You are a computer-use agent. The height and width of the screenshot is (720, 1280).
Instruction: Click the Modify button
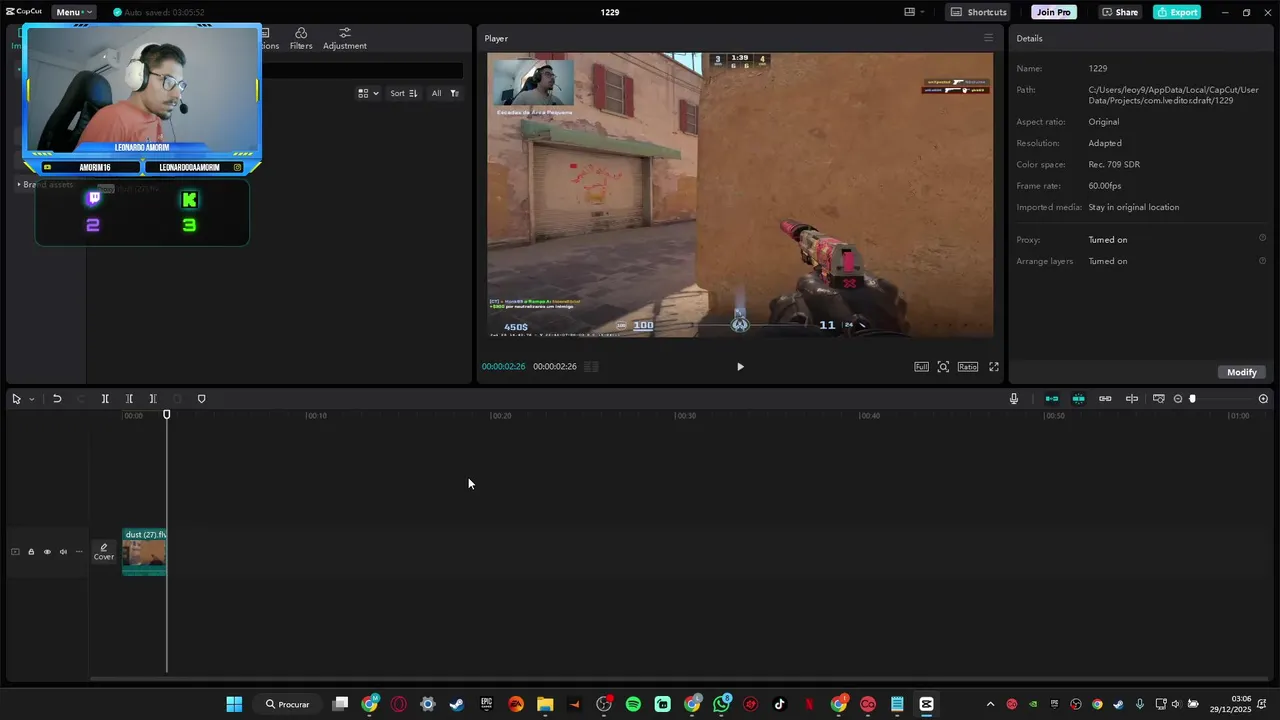coord(1241,372)
